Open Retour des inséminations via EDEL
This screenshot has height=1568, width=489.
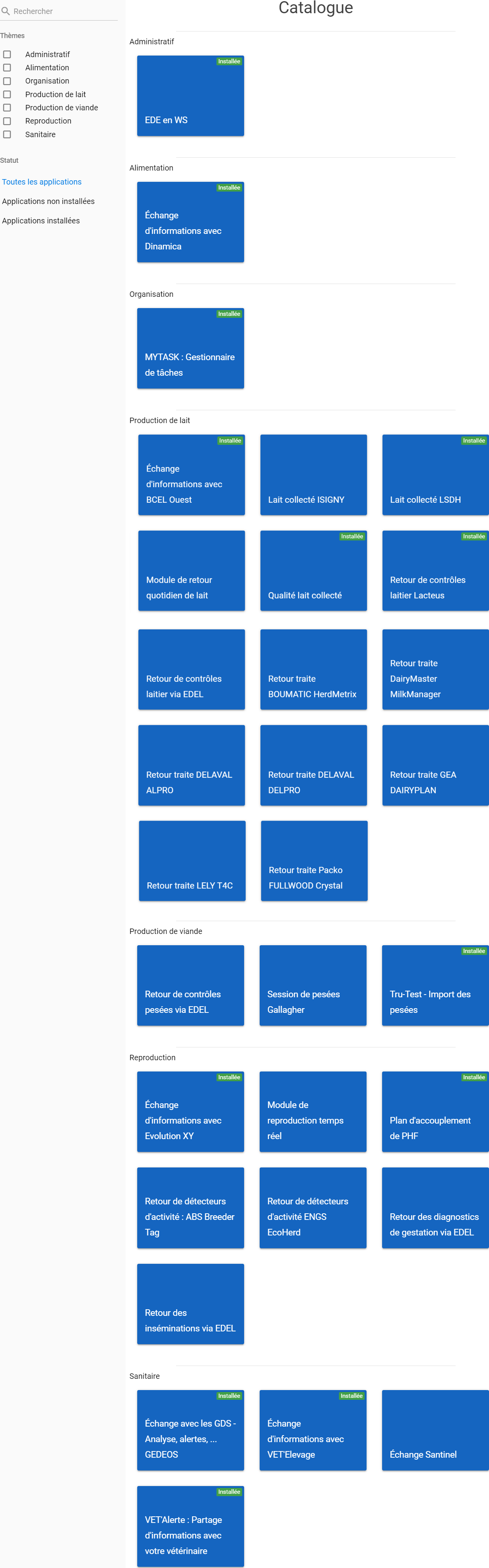coord(190,1304)
